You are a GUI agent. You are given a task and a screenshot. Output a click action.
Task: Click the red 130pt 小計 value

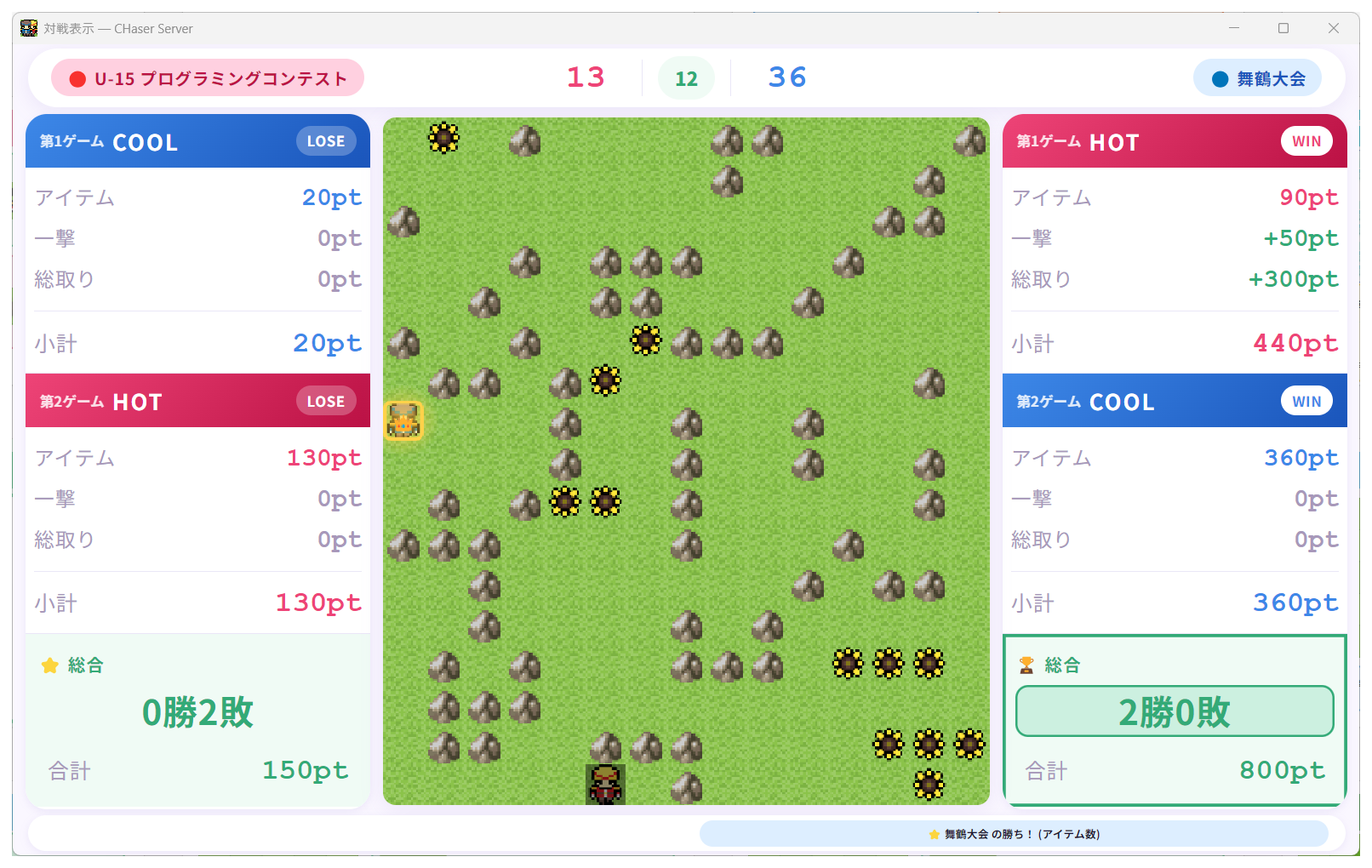[x=318, y=602]
